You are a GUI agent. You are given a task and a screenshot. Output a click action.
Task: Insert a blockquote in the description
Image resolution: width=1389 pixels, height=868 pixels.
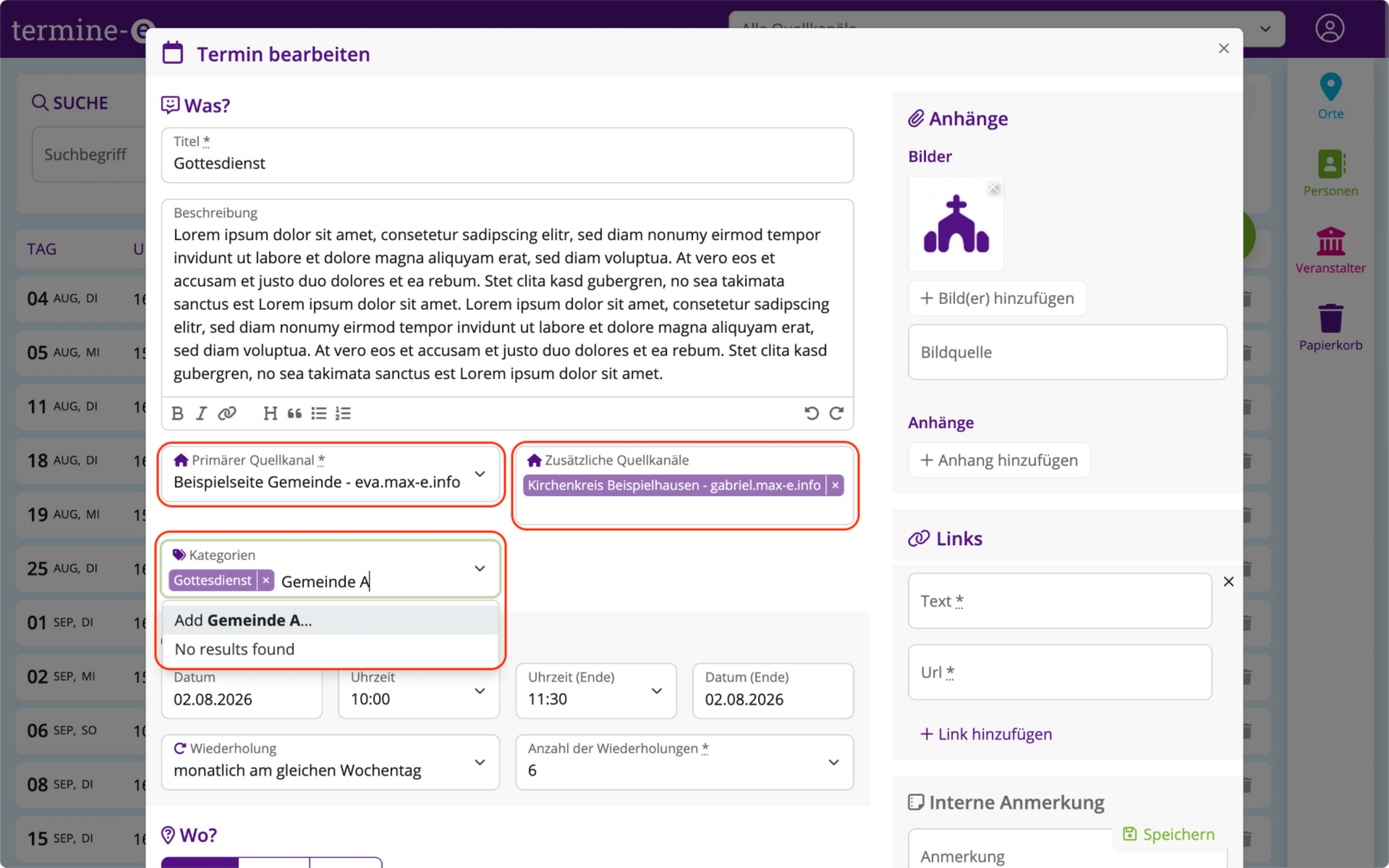click(294, 413)
